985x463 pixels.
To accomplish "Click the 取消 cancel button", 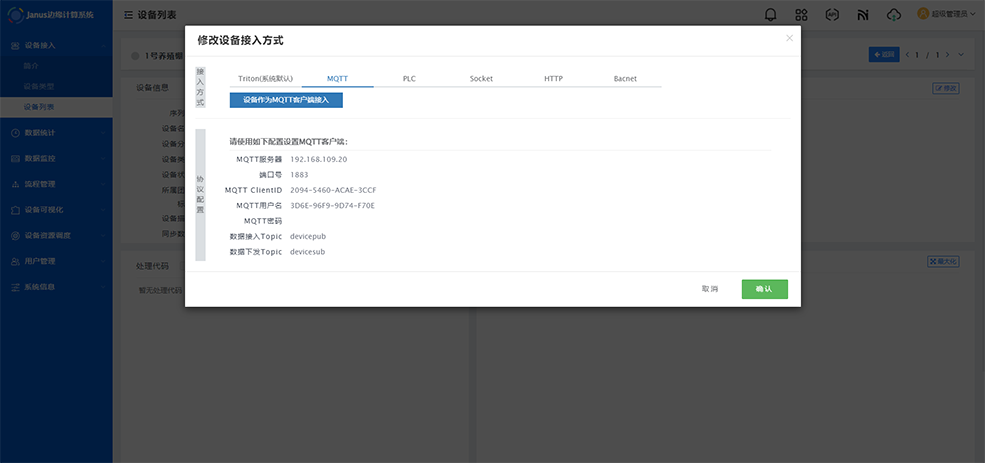I will 710,289.
